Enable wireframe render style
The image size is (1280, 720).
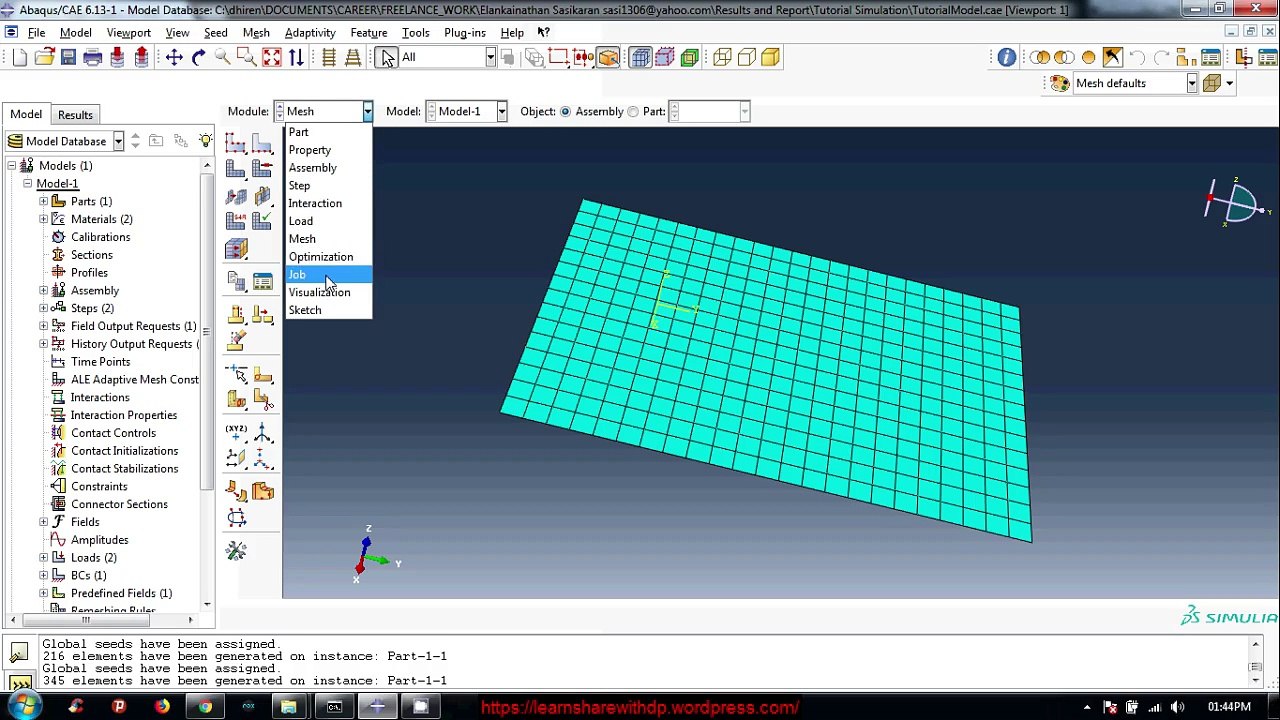click(x=722, y=58)
